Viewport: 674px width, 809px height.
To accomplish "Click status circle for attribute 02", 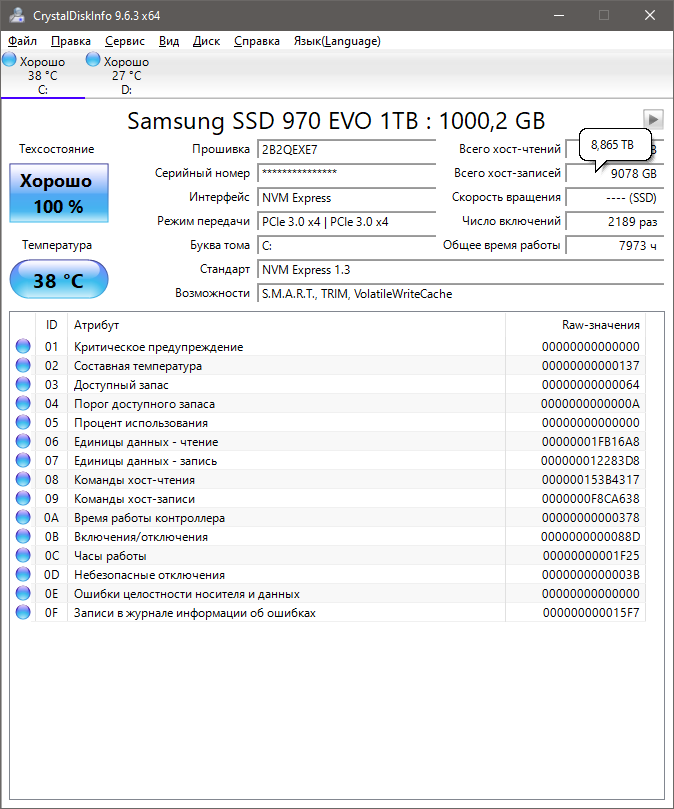I will tap(23, 365).
